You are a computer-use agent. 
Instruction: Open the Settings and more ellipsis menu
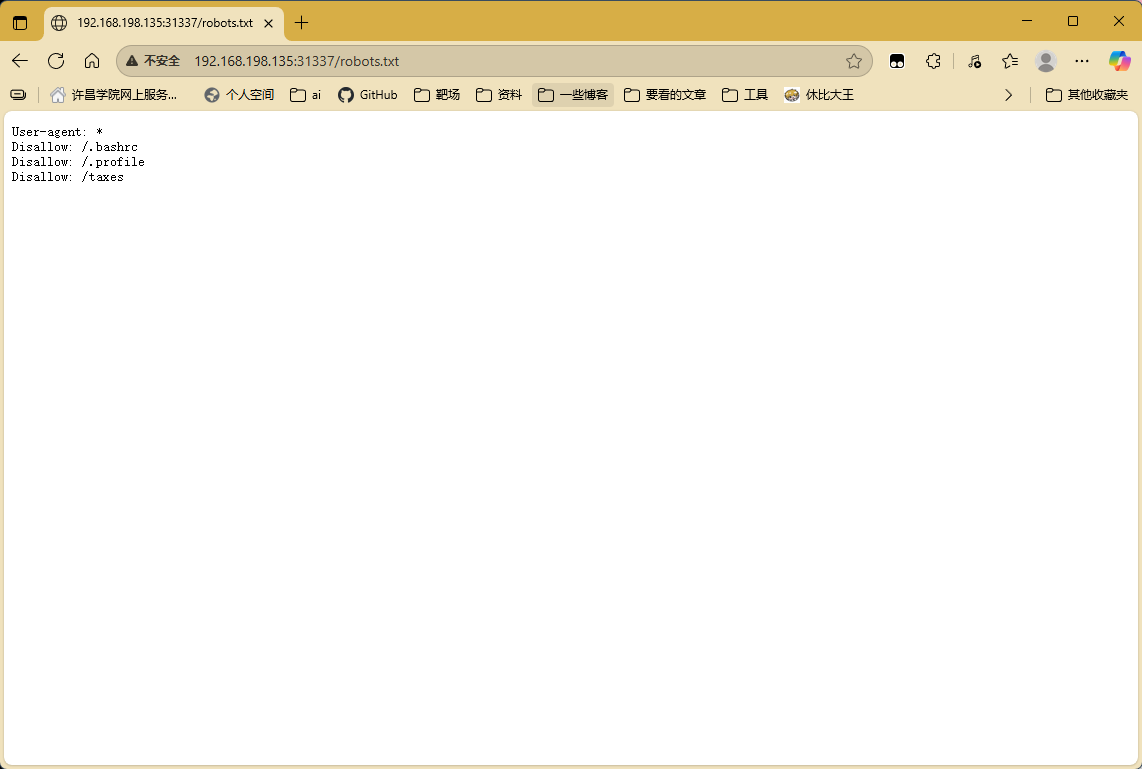(x=1082, y=61)
